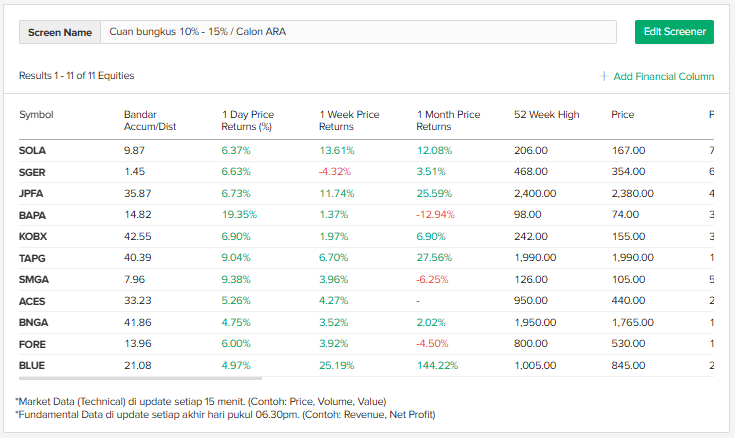Viewport: 735px width, 438px height.
Task: Sort by the Price column header
Action: pyautogui.click(x=622, y=115)
